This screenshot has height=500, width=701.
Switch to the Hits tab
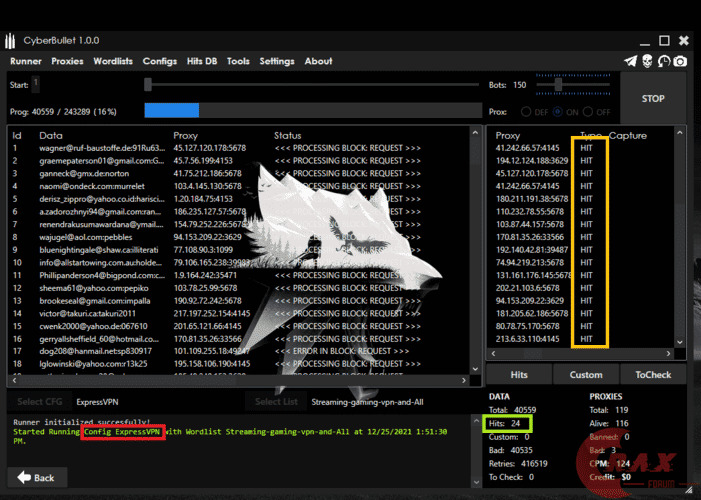click(x=519, y=375)
